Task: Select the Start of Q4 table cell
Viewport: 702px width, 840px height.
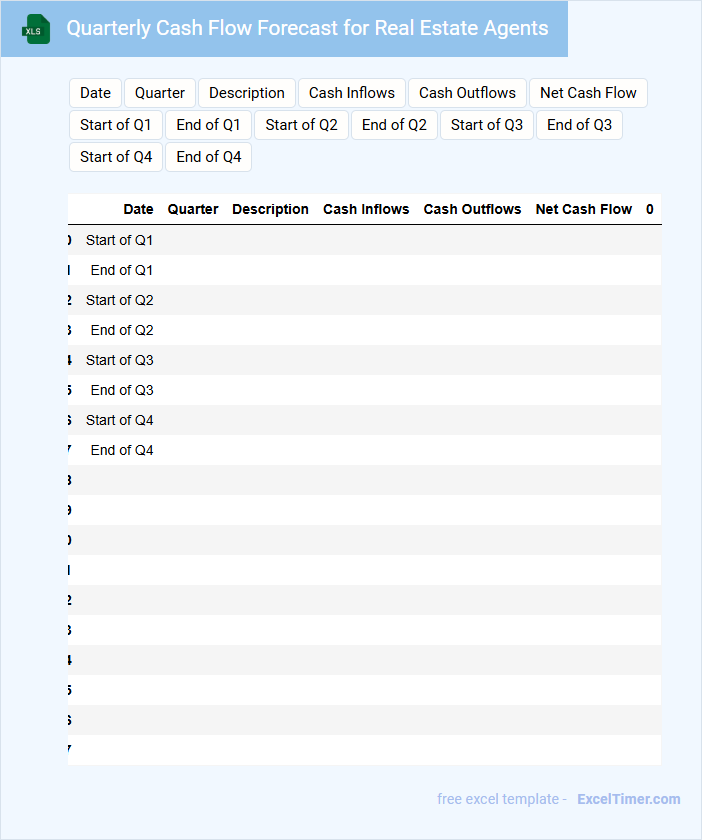Action: coord(120,421)
